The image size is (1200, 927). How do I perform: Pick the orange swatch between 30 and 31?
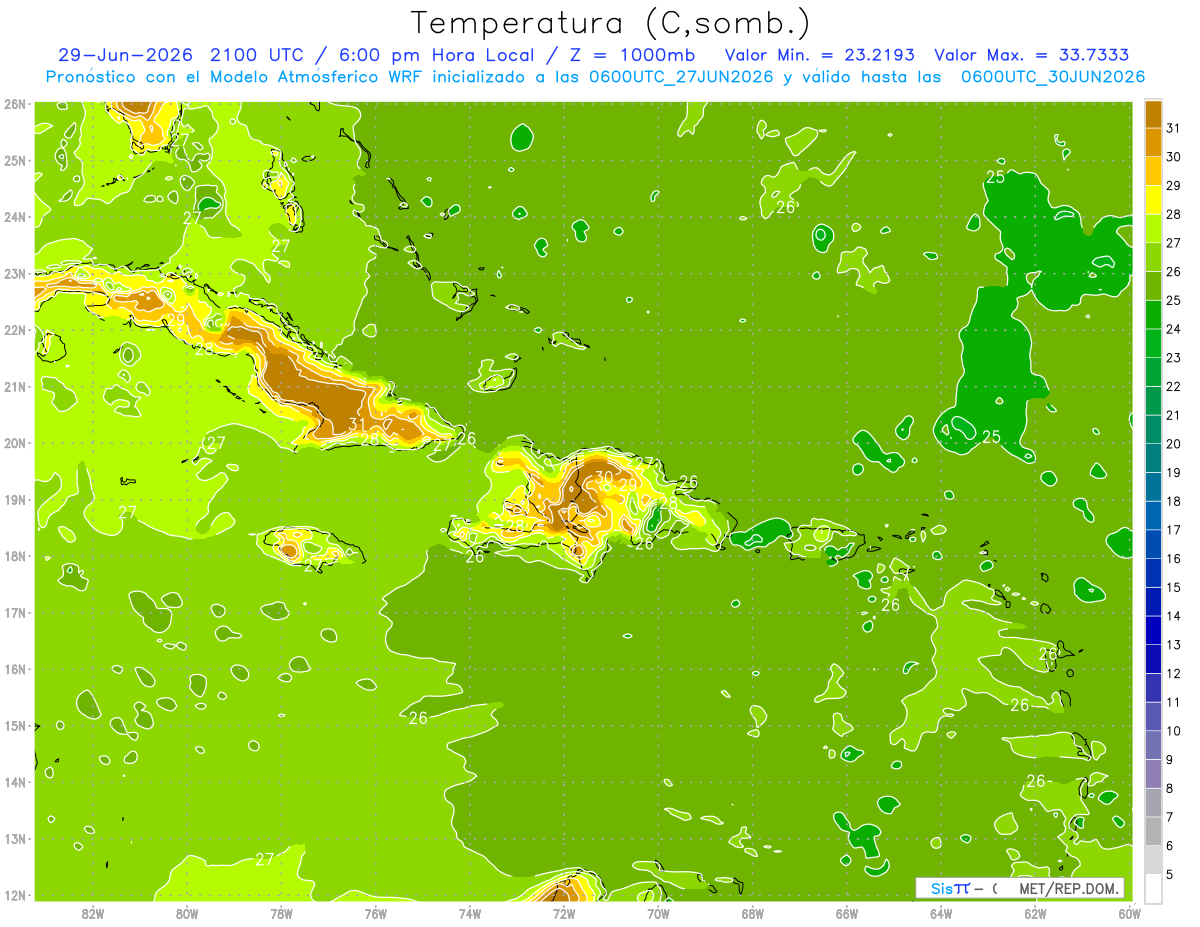point(1153,142)
